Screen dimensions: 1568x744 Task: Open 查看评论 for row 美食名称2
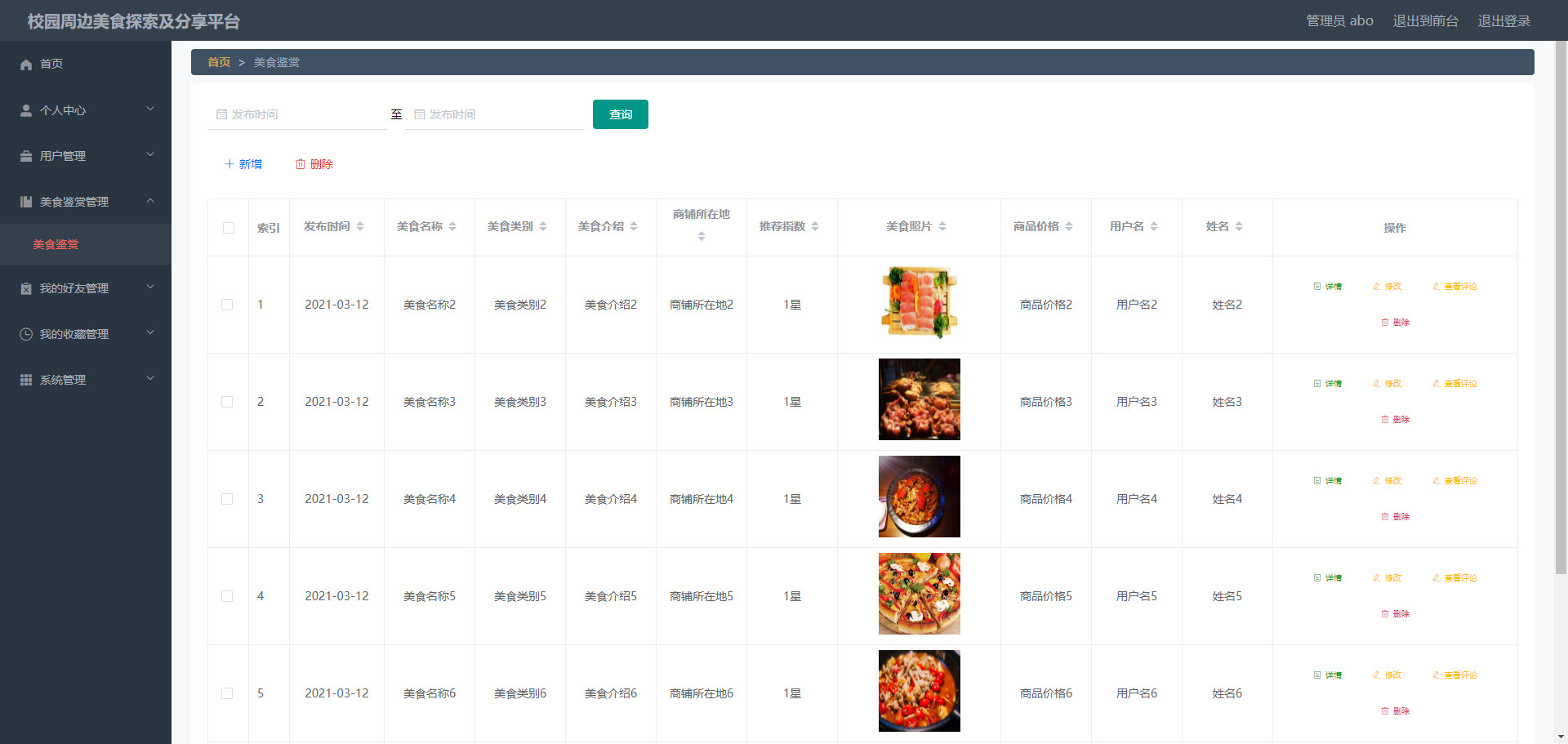tap(1454, 287)
